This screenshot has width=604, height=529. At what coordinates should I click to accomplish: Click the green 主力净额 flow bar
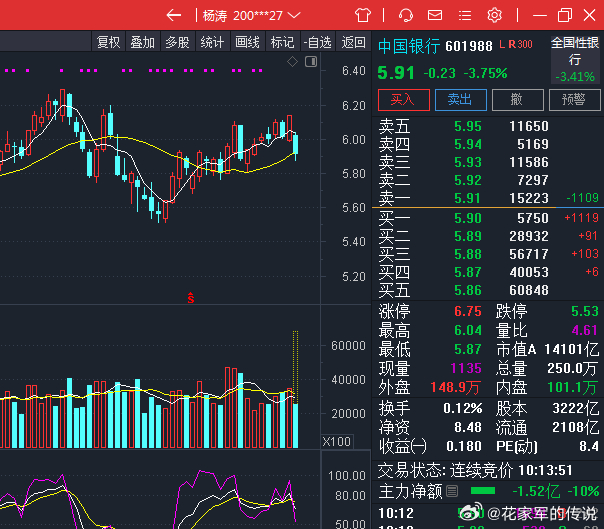pyautogui.click(x=483, y=491)
